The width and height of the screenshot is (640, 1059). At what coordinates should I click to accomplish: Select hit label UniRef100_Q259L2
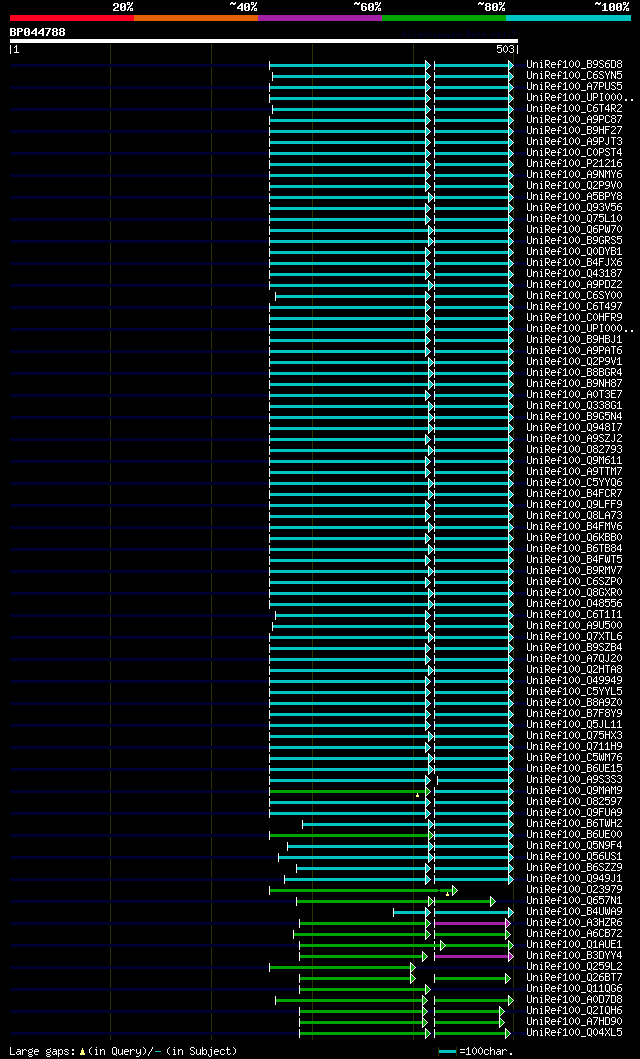575,966
